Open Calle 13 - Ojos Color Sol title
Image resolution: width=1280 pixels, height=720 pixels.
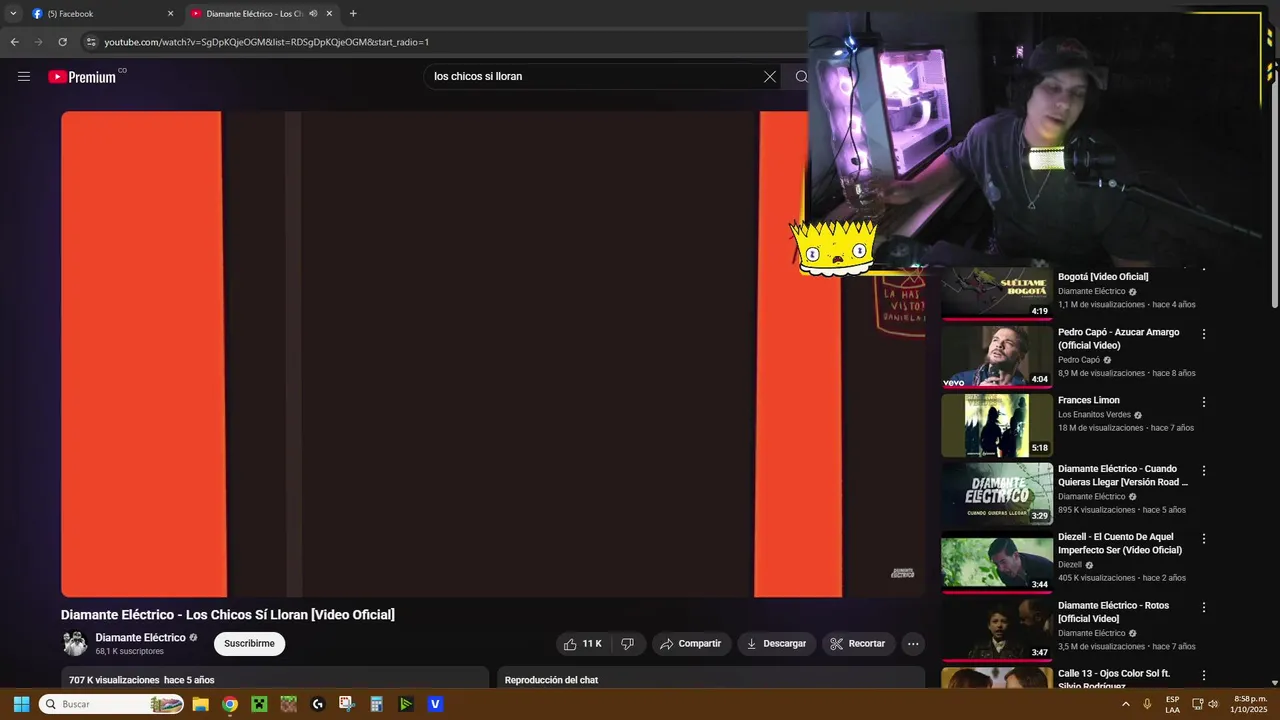1114,680
